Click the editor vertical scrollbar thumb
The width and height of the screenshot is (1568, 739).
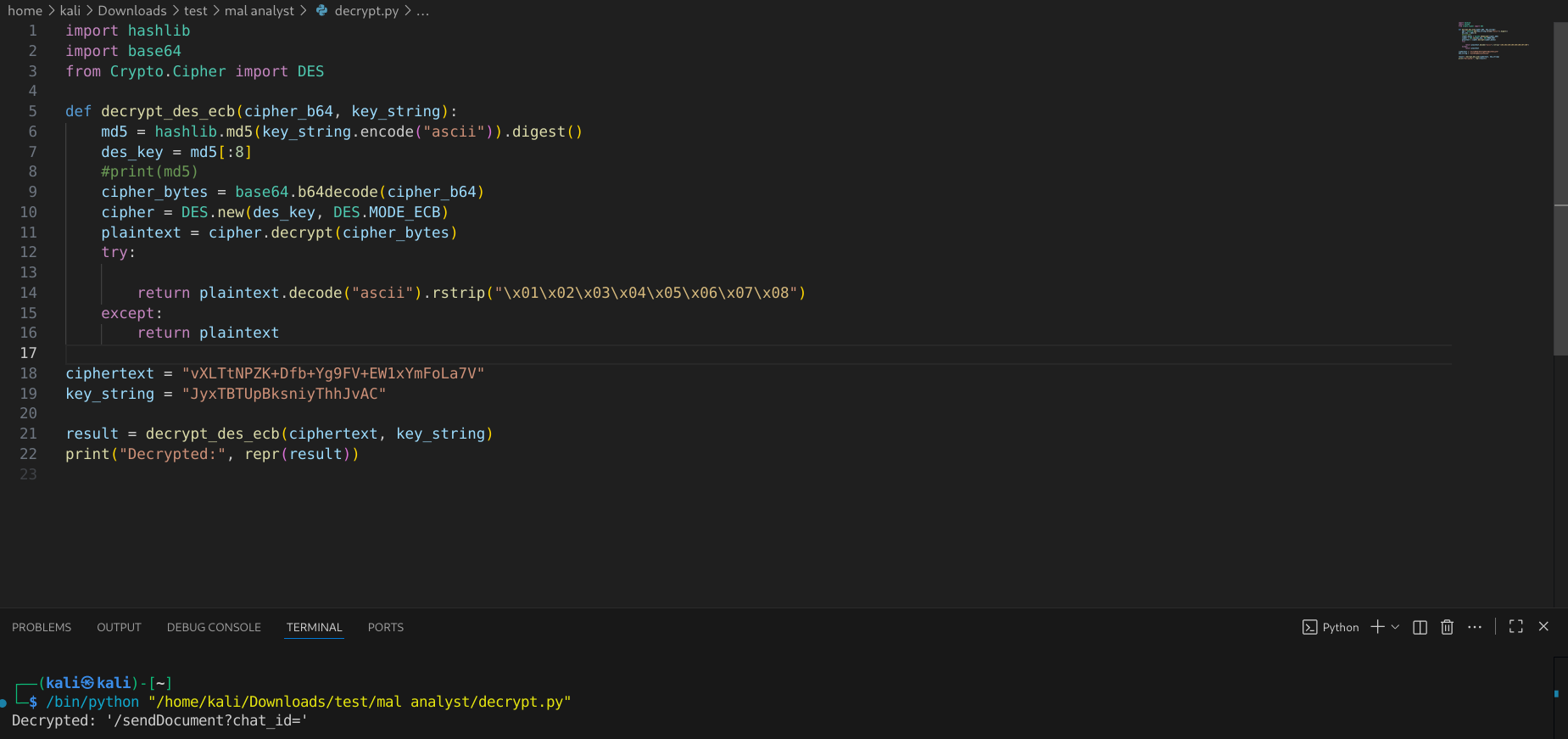[x=1560, y=187]
